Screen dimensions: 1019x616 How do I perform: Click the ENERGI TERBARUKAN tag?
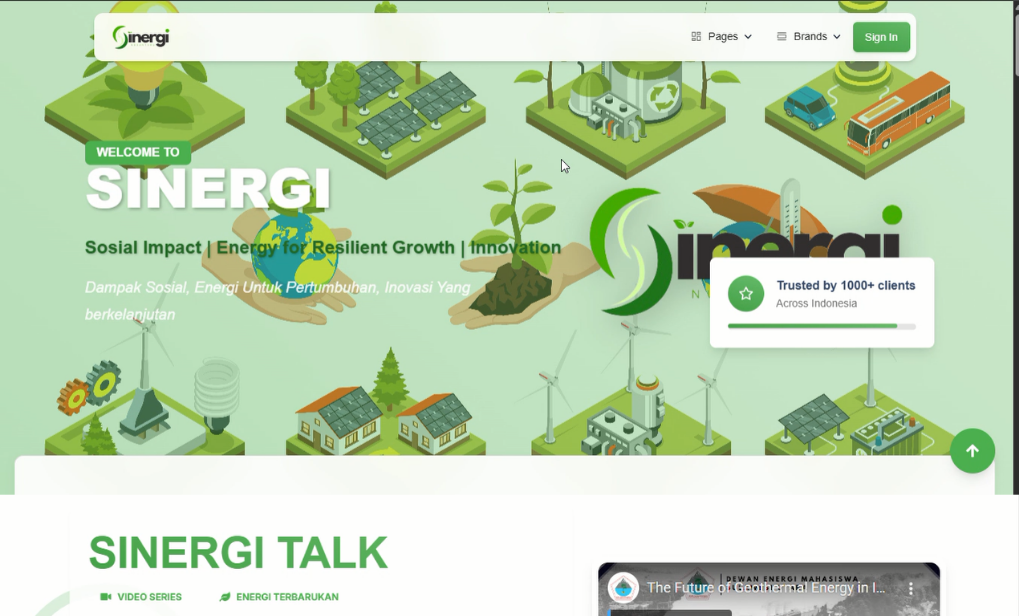coord(279,597)
